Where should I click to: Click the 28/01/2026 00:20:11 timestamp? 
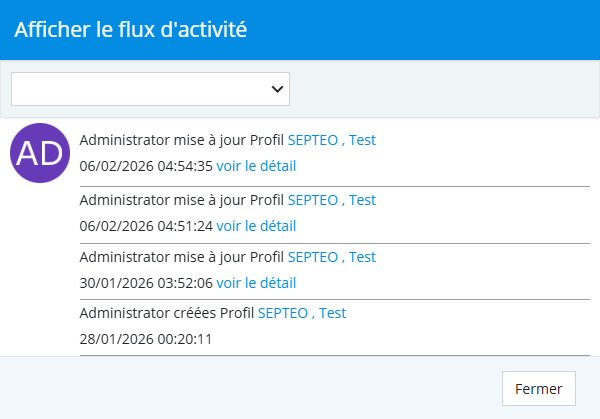click(x=146, y=339)
